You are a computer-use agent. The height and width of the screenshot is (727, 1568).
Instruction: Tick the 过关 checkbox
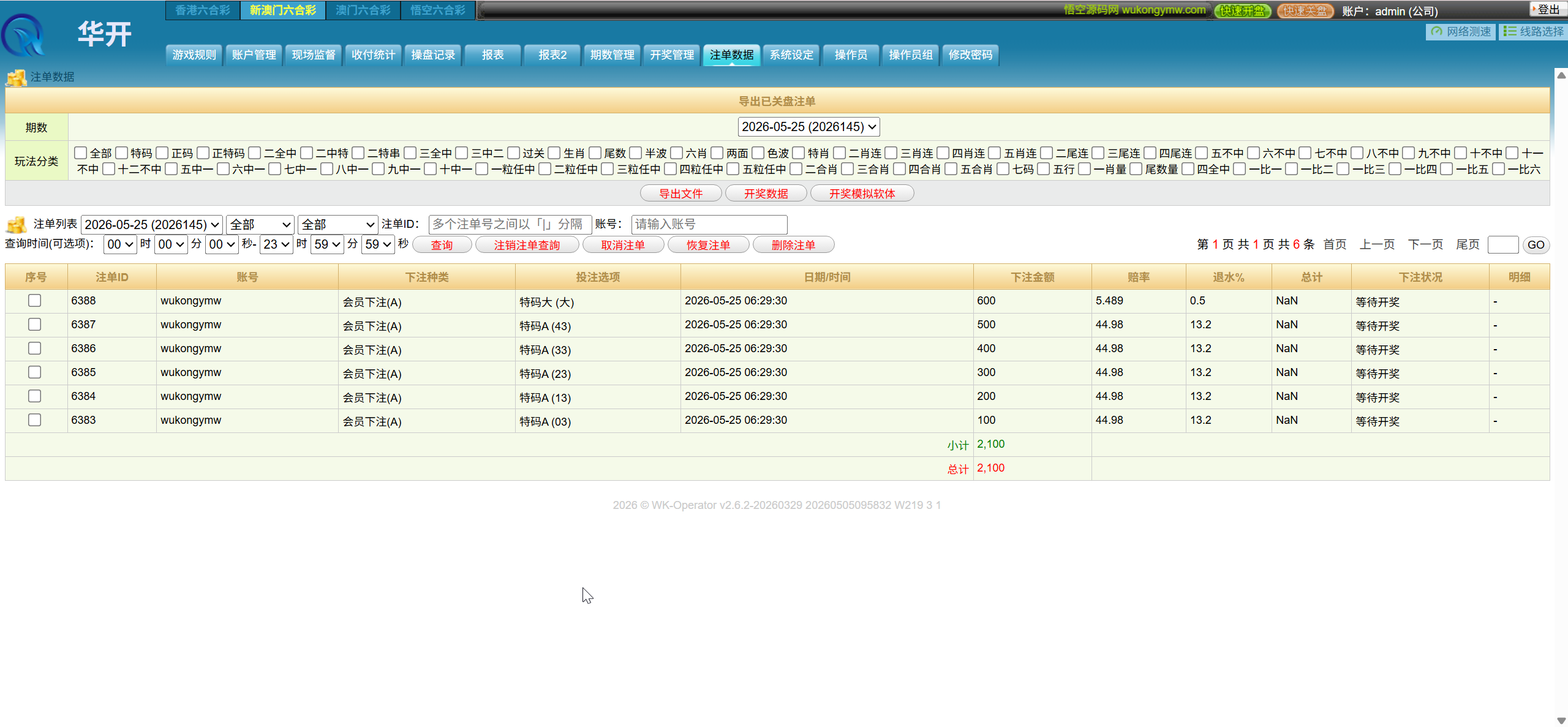click(x=513, y=153)
